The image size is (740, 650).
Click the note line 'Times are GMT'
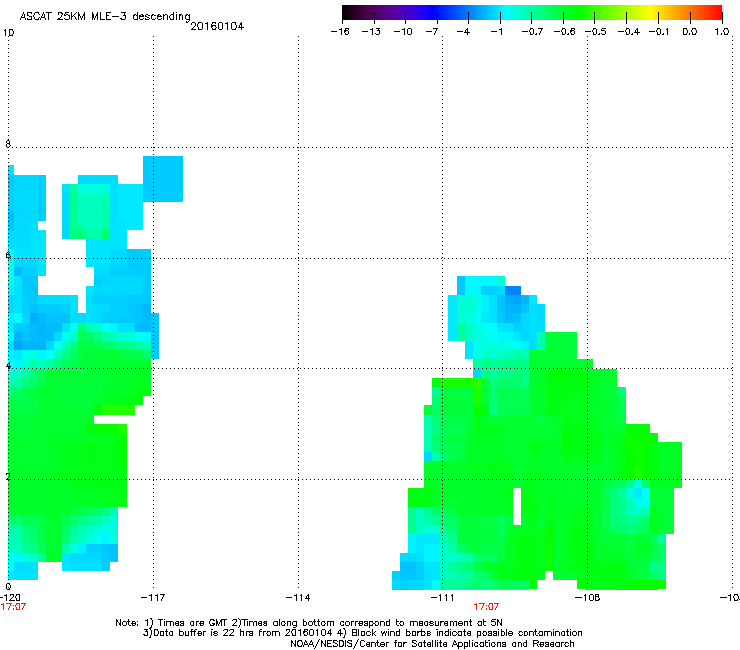click(193, 623)
